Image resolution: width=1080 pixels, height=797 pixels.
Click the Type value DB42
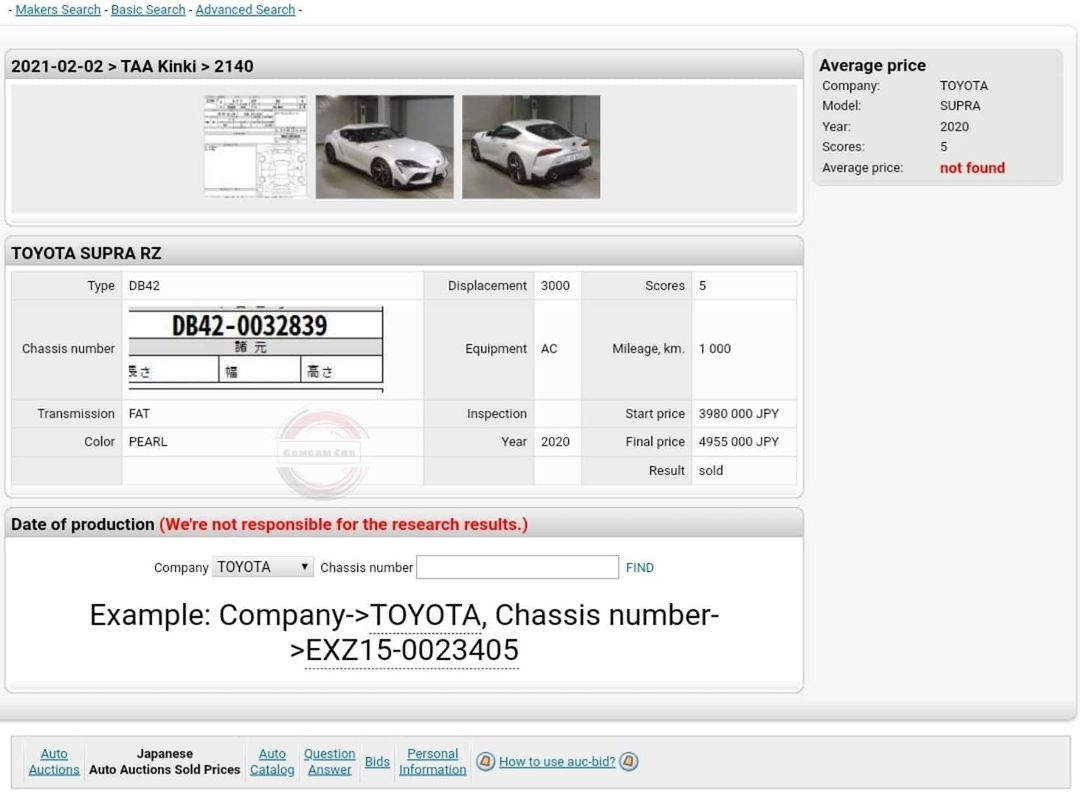tap(144, 285)
